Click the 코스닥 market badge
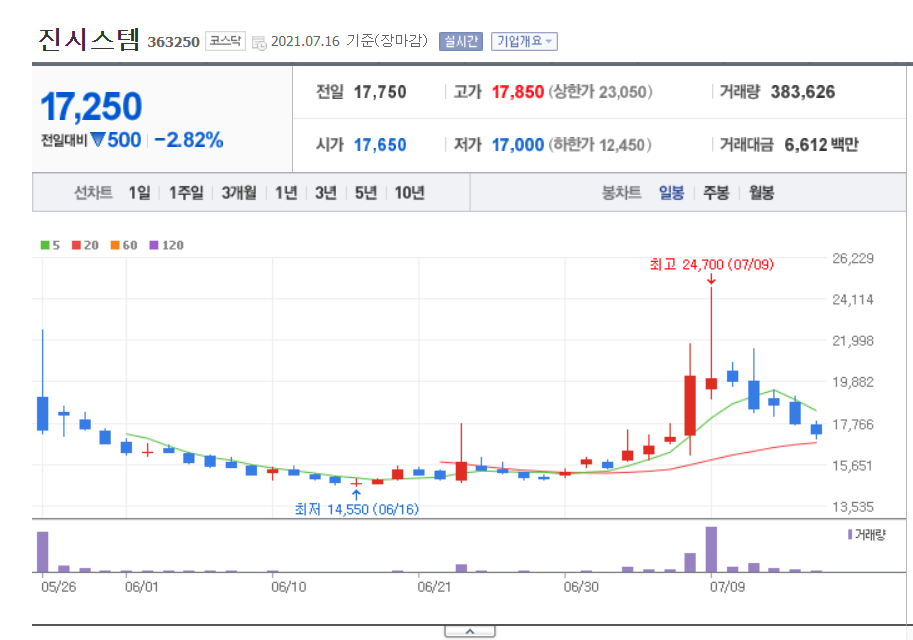 click(225, 41)
